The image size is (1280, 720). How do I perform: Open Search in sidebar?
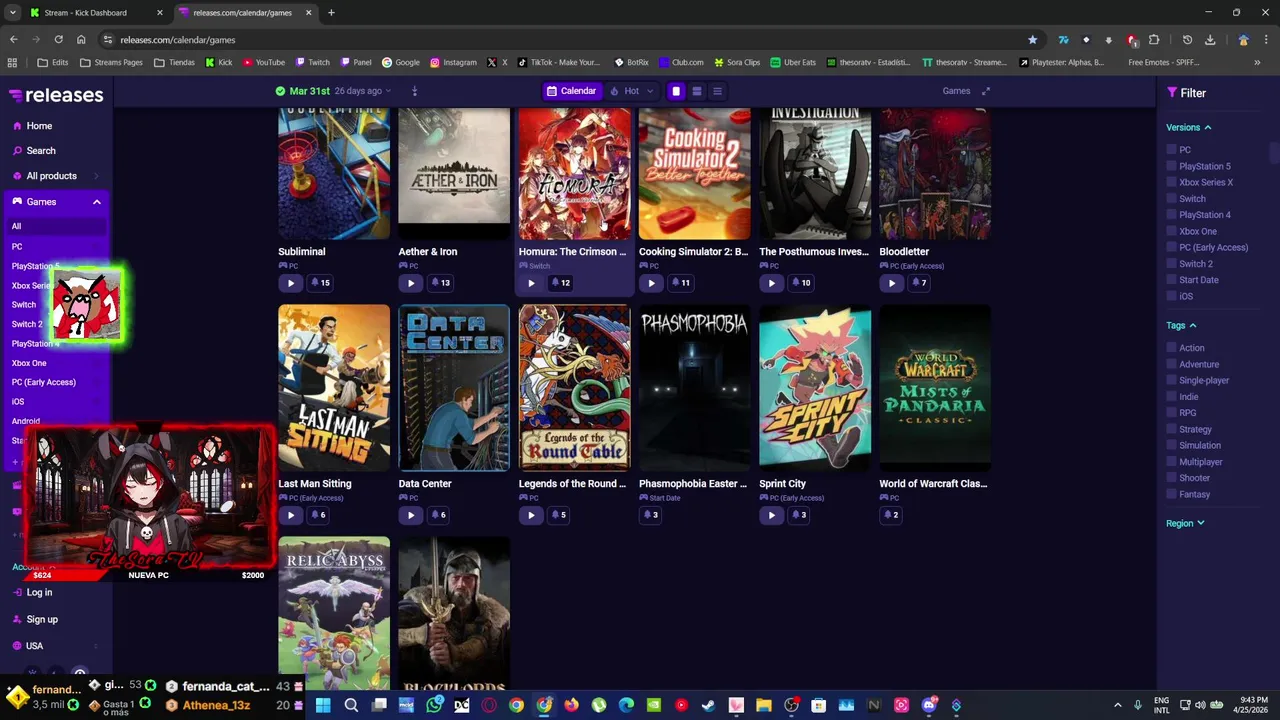point(41,151)
